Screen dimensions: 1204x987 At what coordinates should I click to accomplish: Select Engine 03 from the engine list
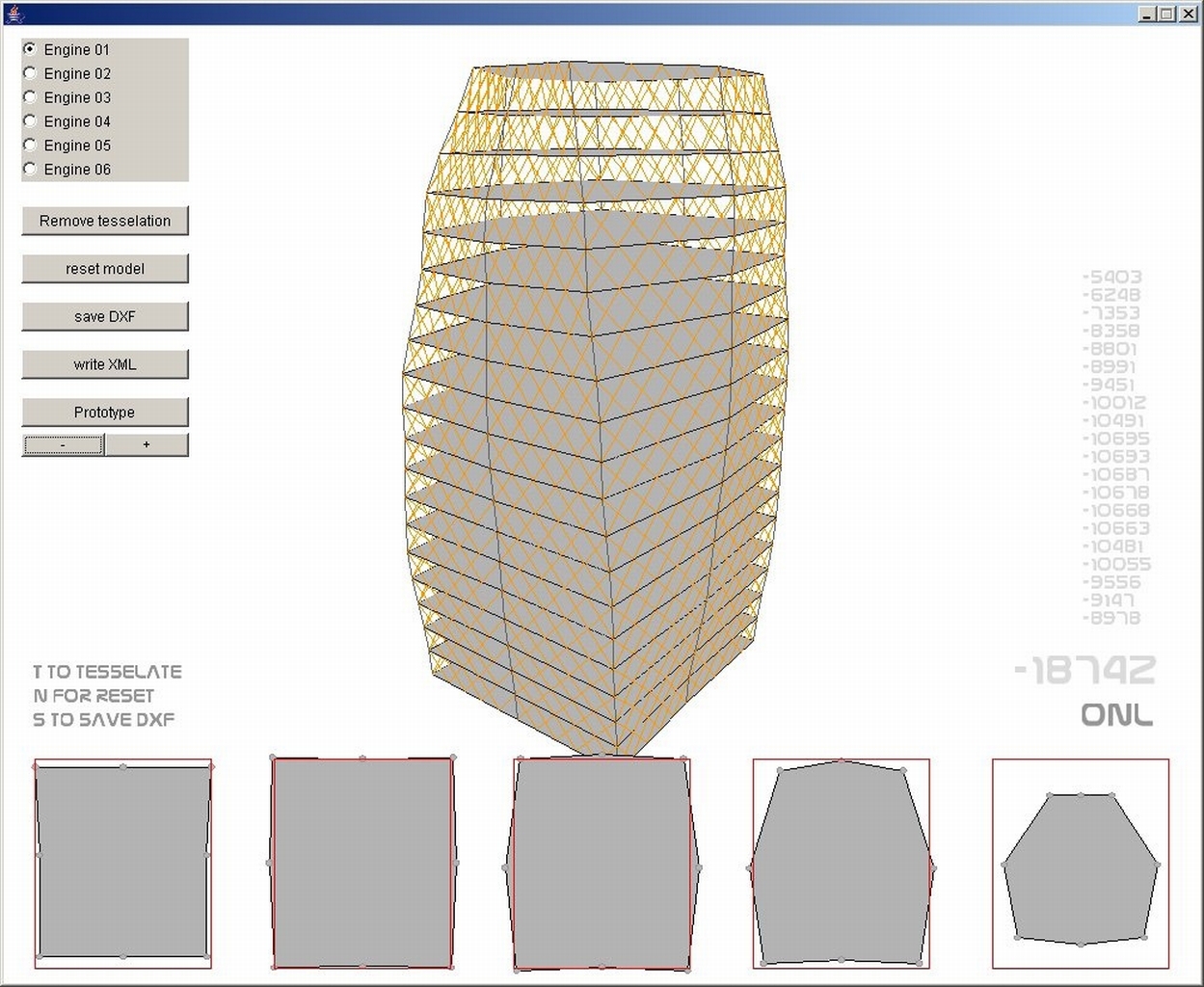pos(30,97)
